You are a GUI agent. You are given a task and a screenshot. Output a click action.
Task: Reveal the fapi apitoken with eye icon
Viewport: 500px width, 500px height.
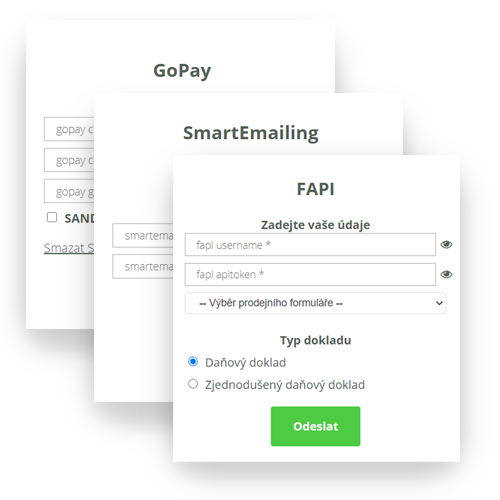pyautogui.click(x=446, y=274)
